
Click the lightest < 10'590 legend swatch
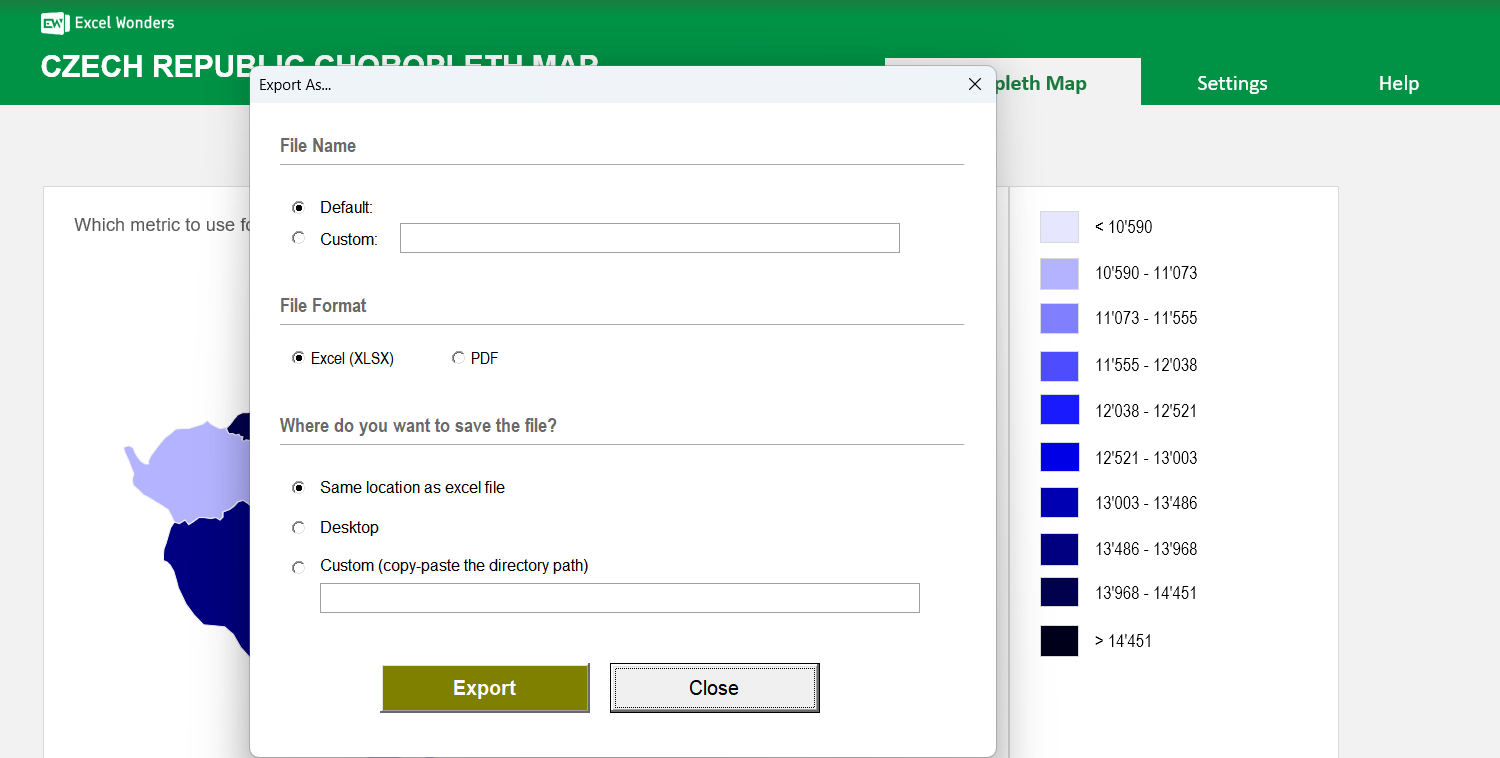[1059, 227]
